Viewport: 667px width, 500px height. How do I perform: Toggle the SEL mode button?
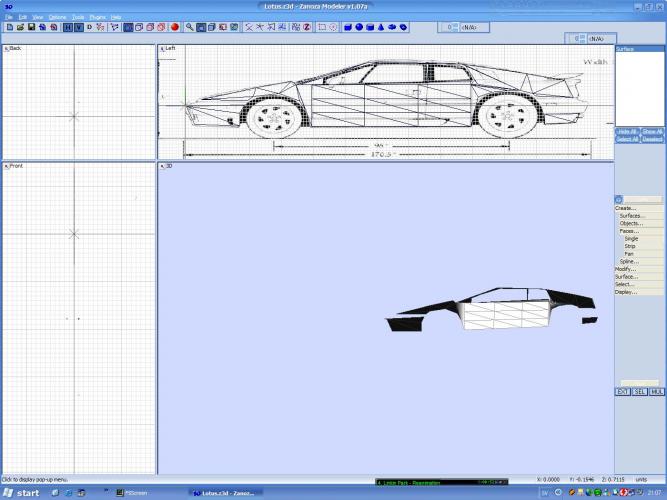point(639,391)
